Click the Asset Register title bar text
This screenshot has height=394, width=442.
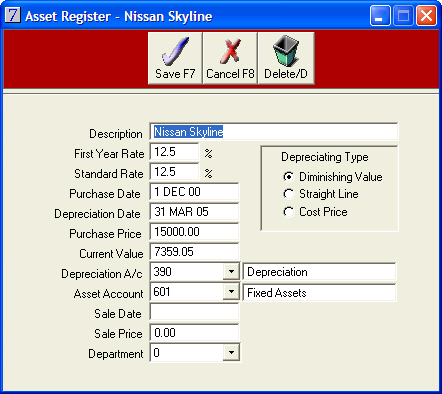tap(119, 16)
